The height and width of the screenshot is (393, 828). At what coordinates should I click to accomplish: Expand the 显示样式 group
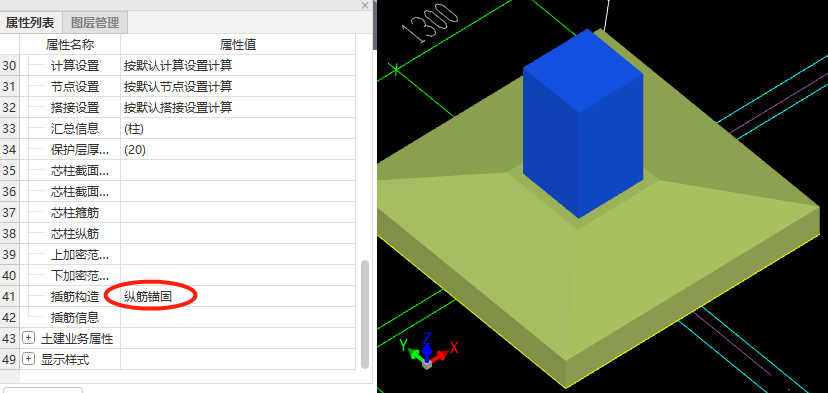click(x=29, y=359)
